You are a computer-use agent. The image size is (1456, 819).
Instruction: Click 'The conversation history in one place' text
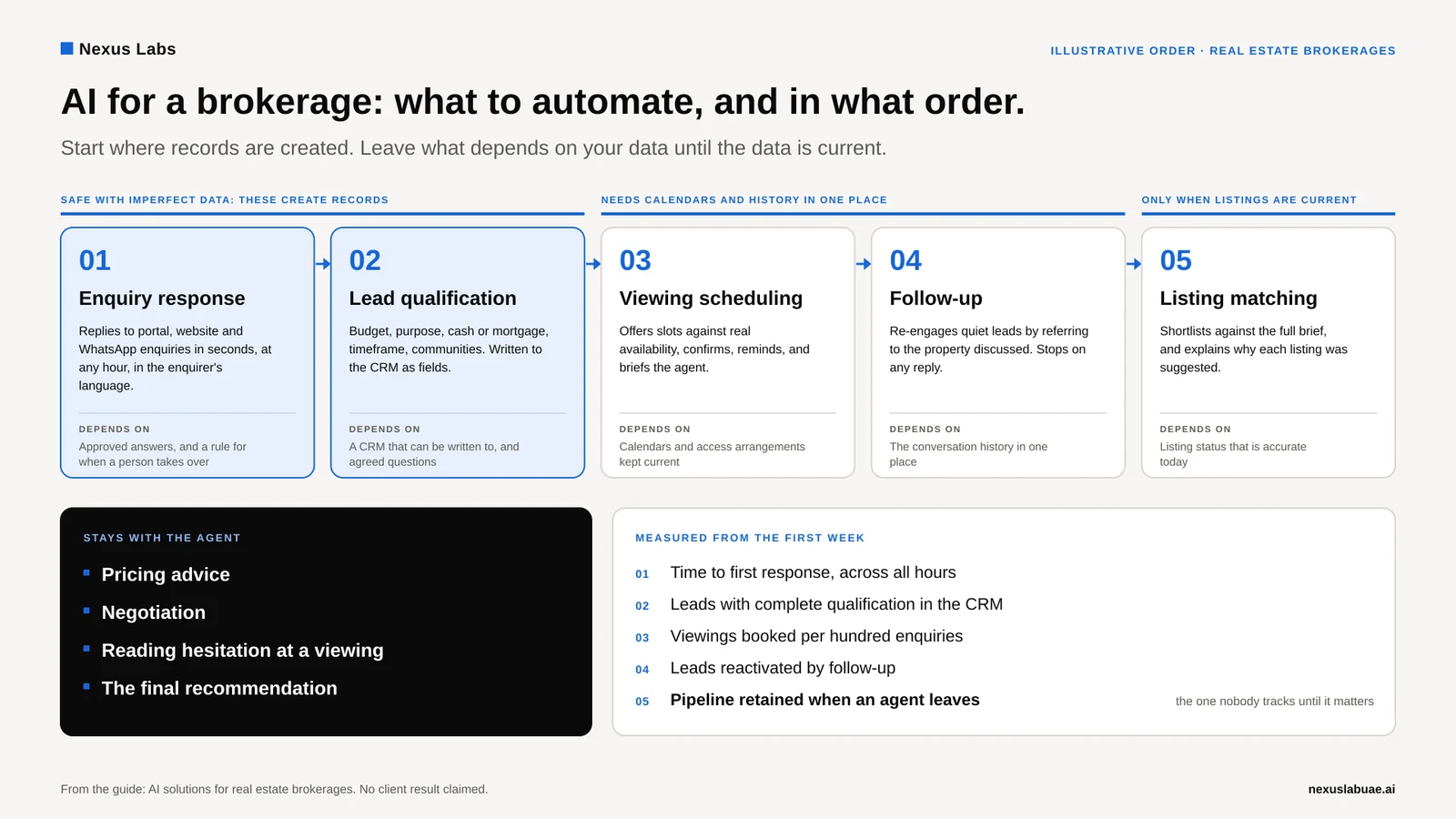coord(968,454)
